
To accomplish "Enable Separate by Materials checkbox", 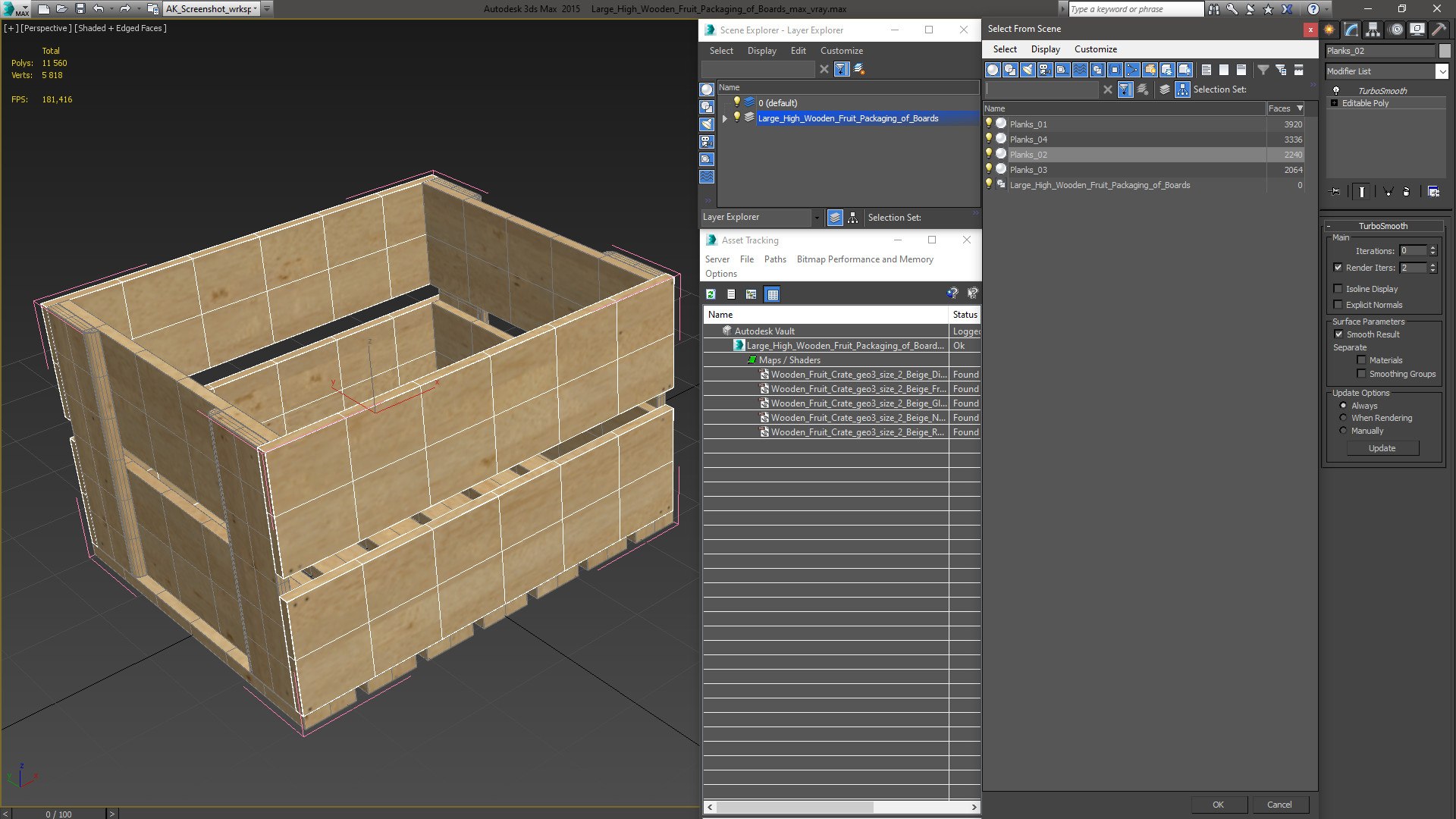I will [x=1361, y=360].
